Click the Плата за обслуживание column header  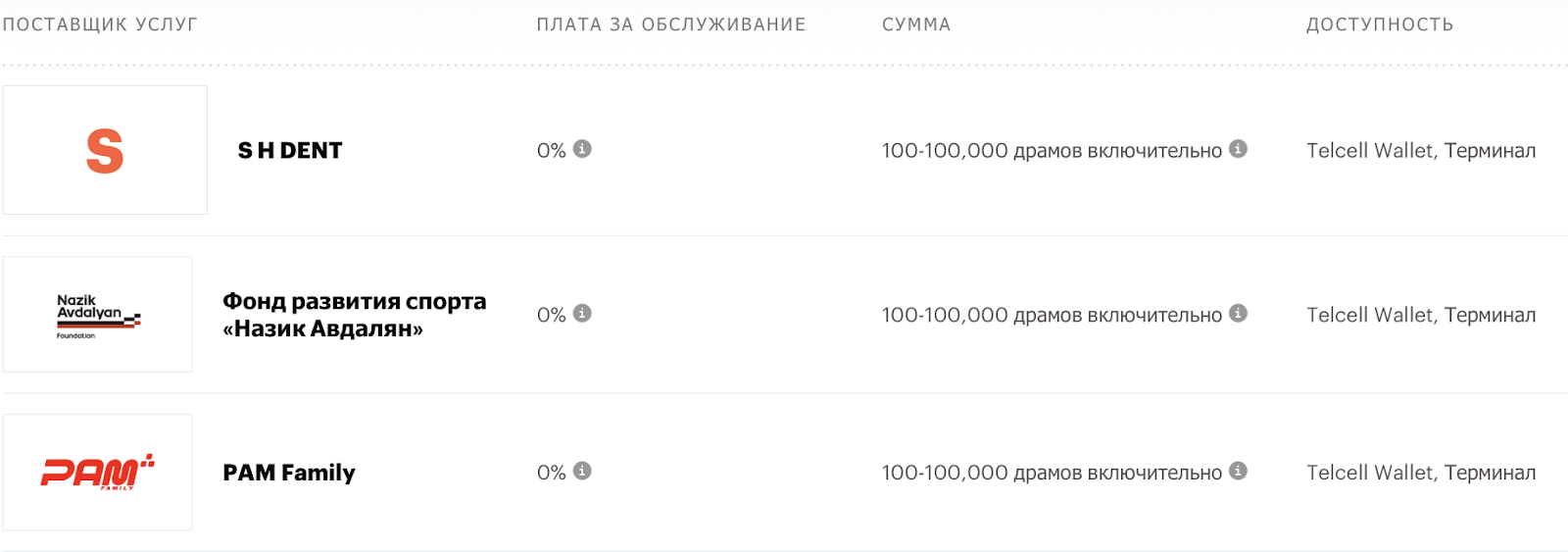(670, 25)
